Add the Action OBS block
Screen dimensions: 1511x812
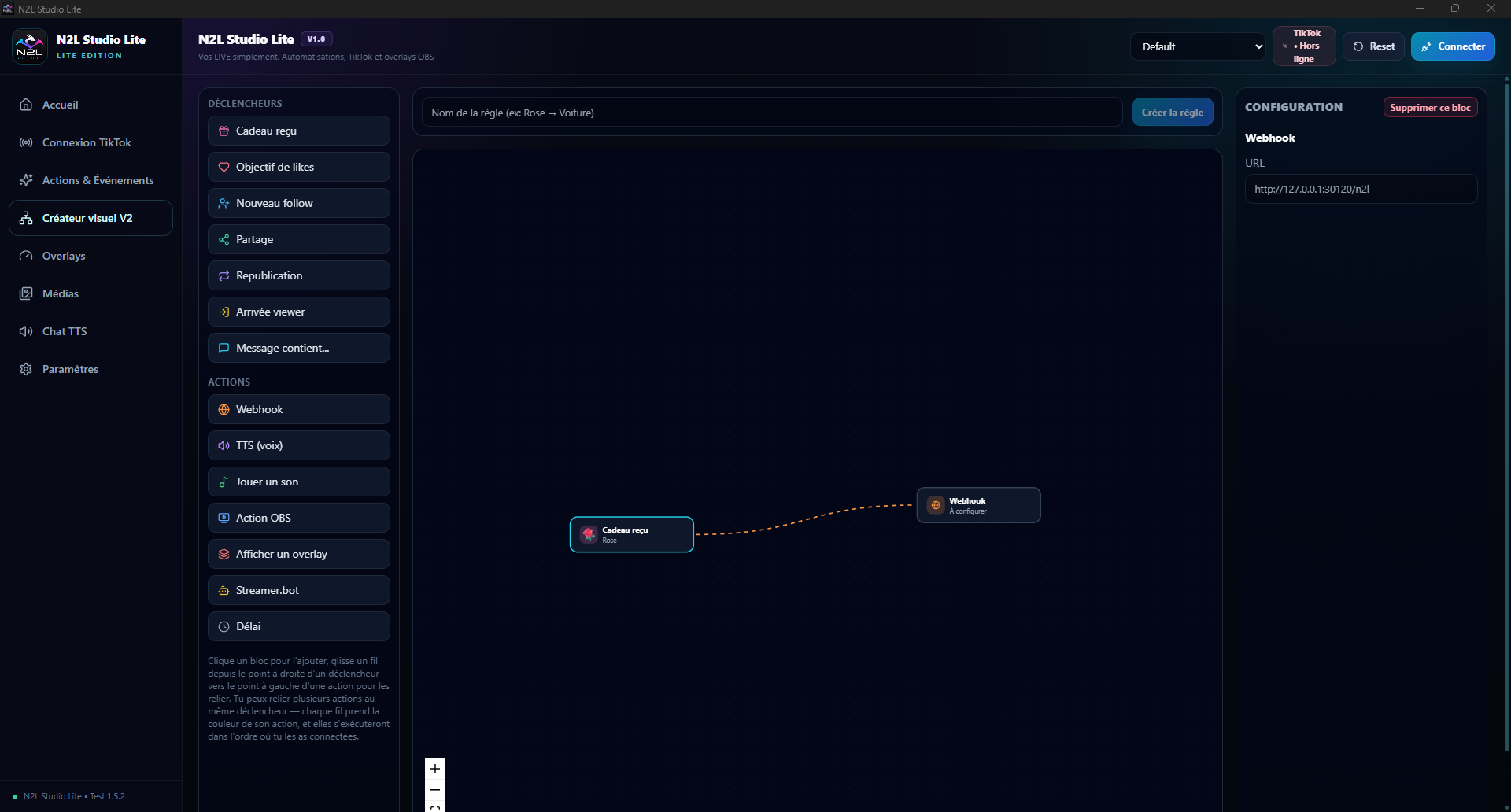[x=299, y=518]
